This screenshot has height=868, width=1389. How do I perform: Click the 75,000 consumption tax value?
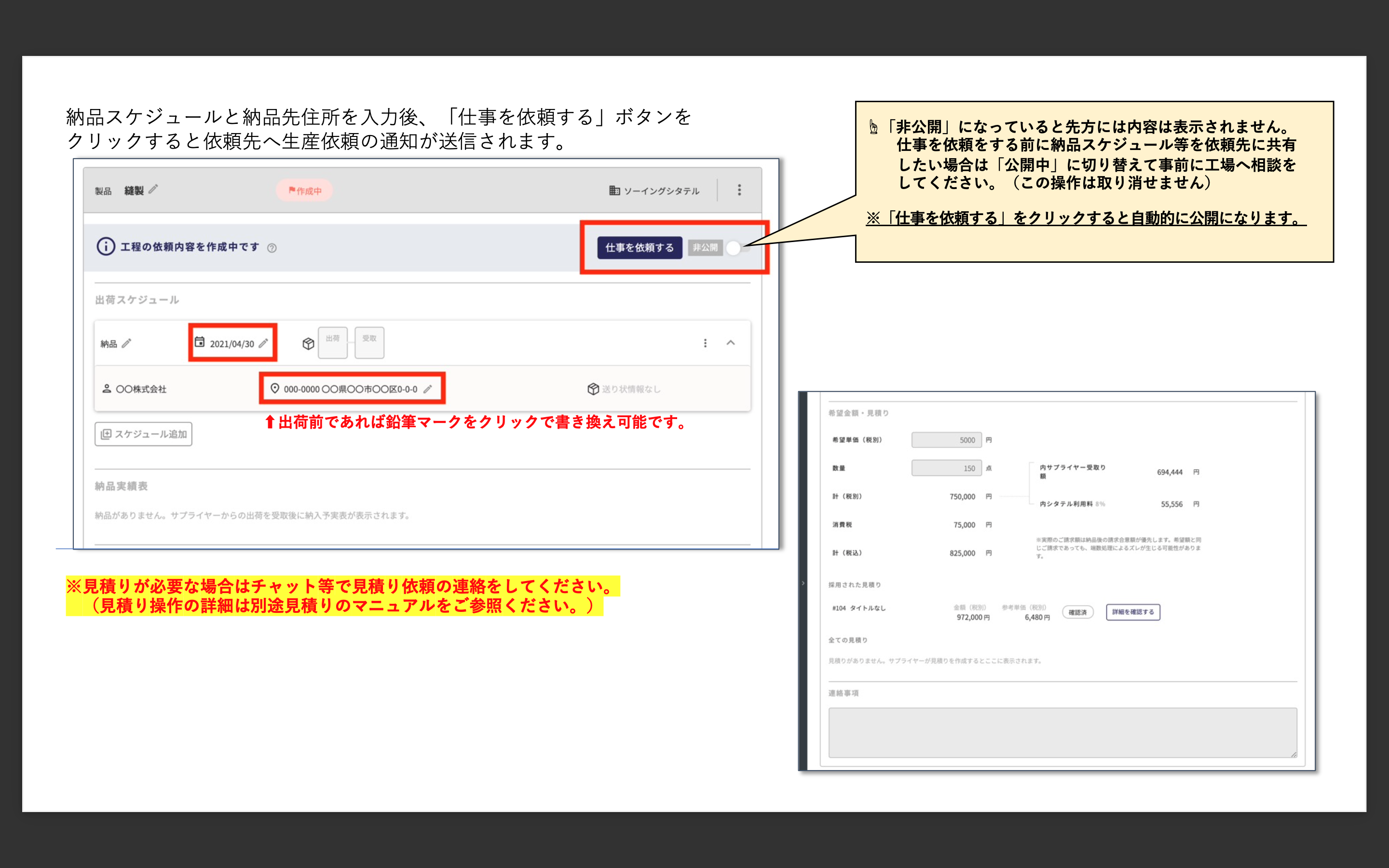[x=964, y=525]
